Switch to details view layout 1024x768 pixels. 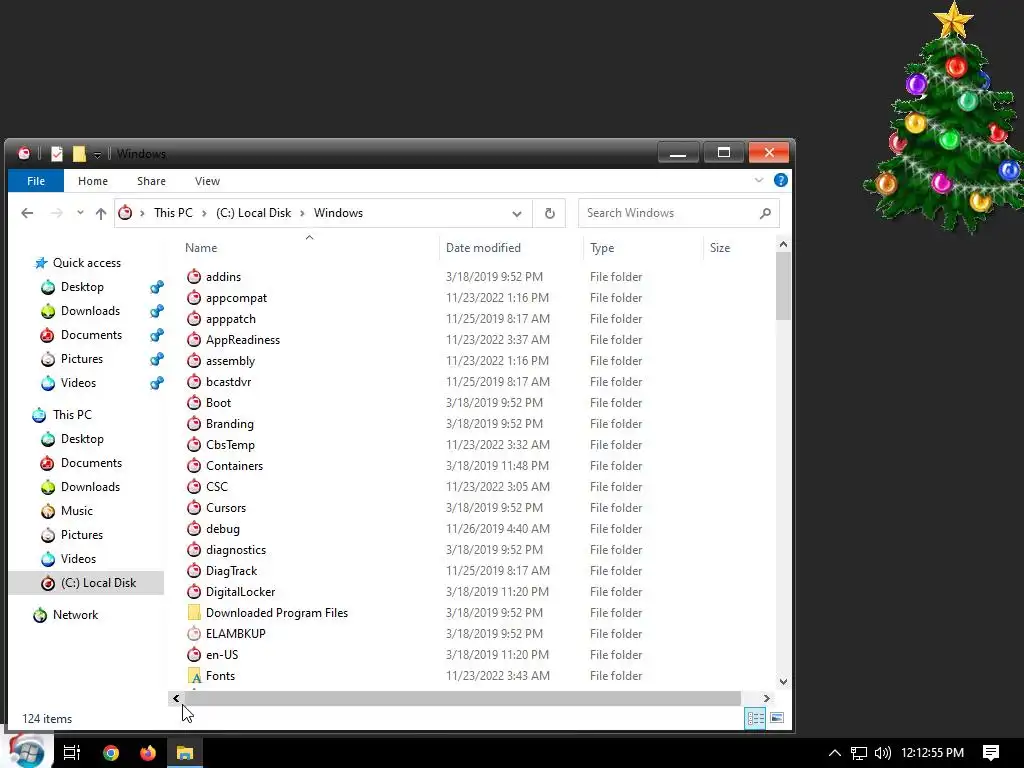[755, 718]
